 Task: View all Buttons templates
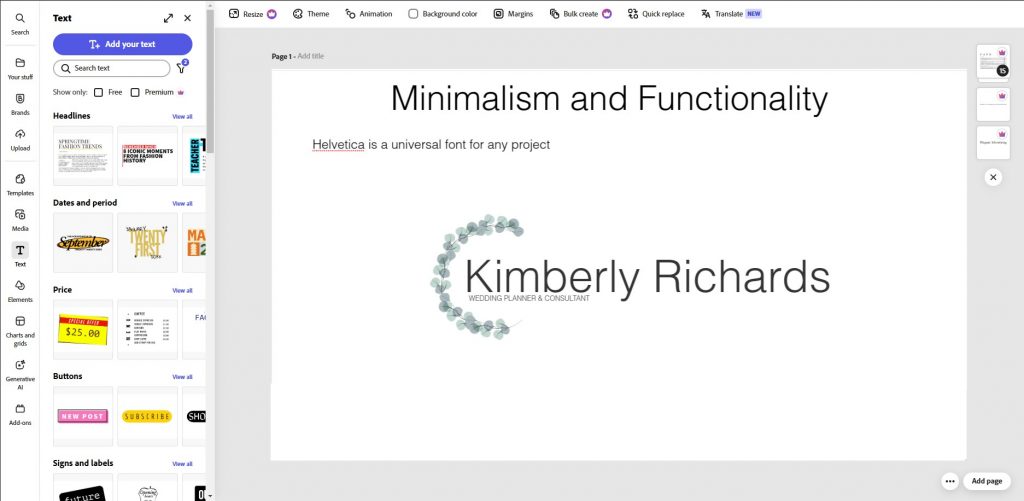click(182, 377)
